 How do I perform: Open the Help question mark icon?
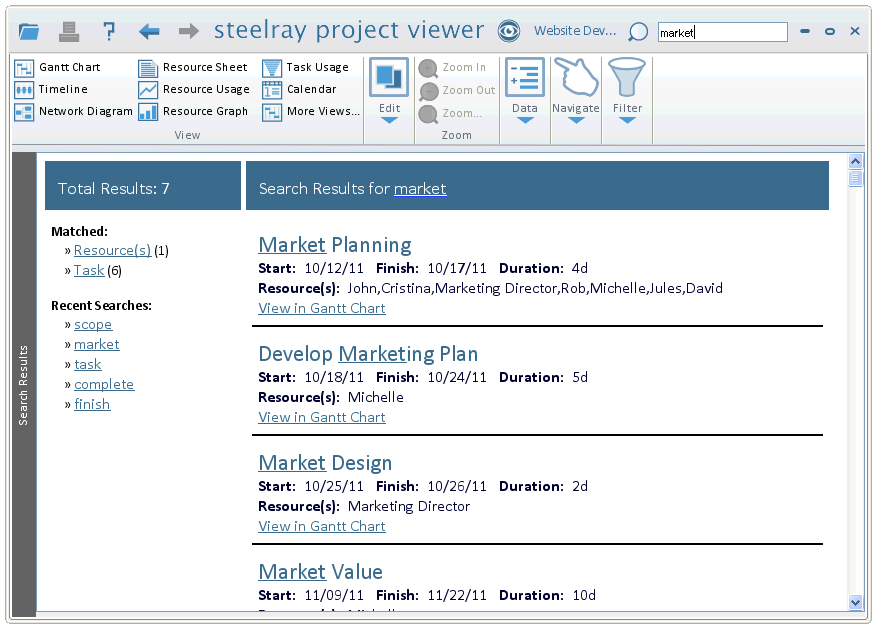tap(108, 30)
